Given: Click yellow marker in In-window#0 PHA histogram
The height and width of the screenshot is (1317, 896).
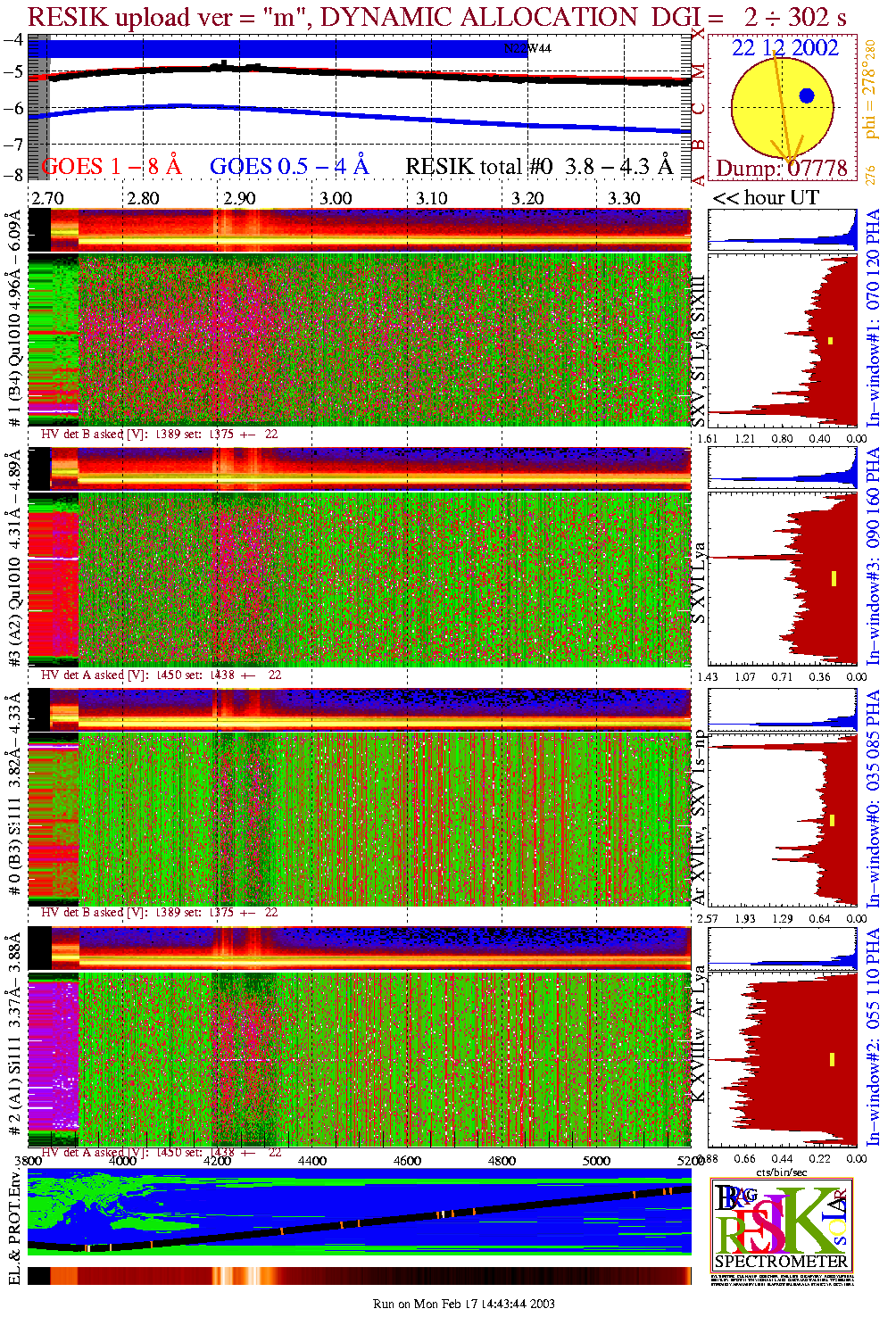Looking at the screenshot, I should coord(833,820).
